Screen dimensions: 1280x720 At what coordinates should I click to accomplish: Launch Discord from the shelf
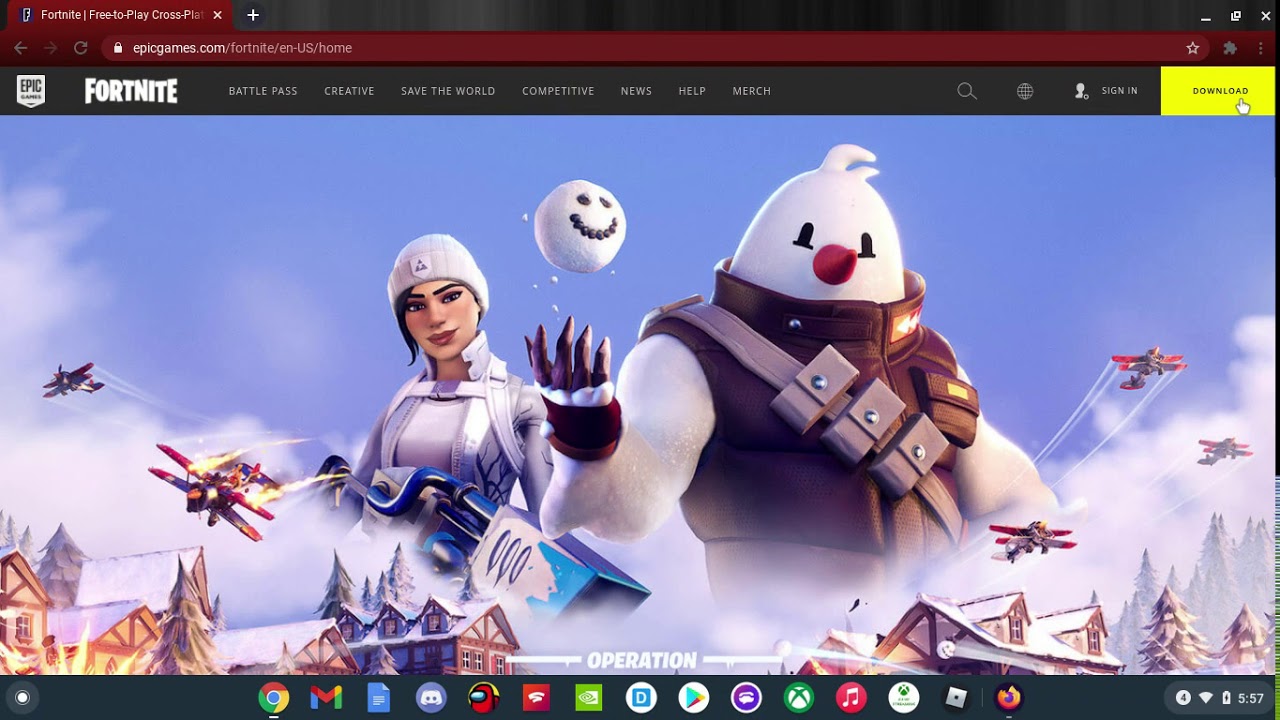click(431, 698)
